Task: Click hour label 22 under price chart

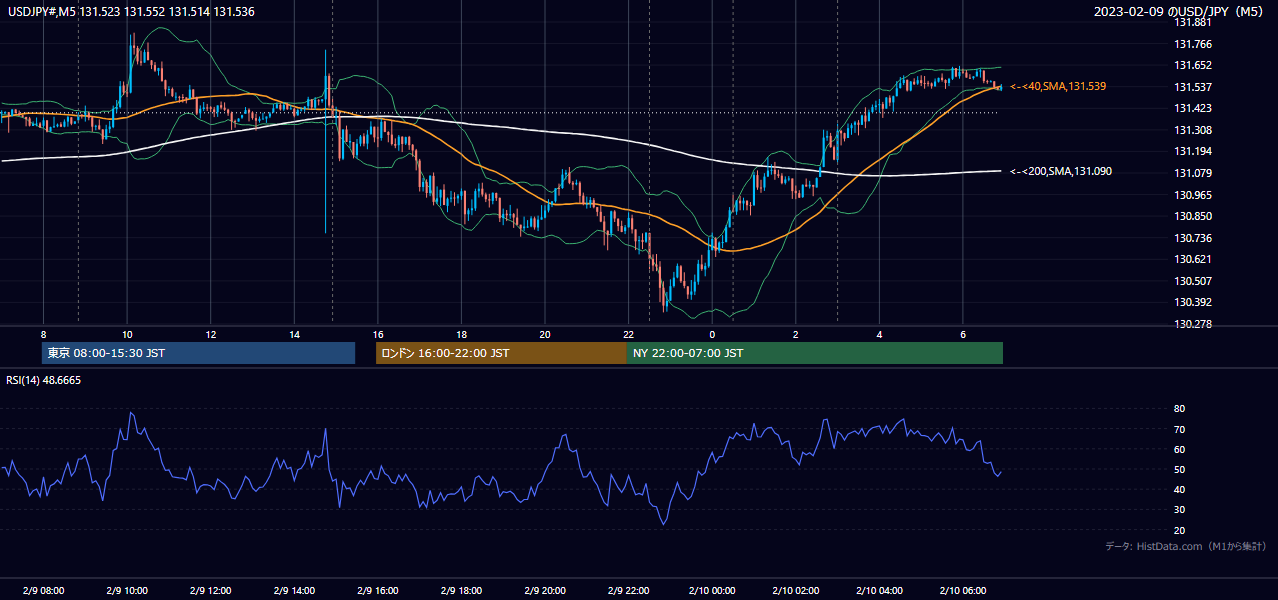Action: (x=628, y=334)
